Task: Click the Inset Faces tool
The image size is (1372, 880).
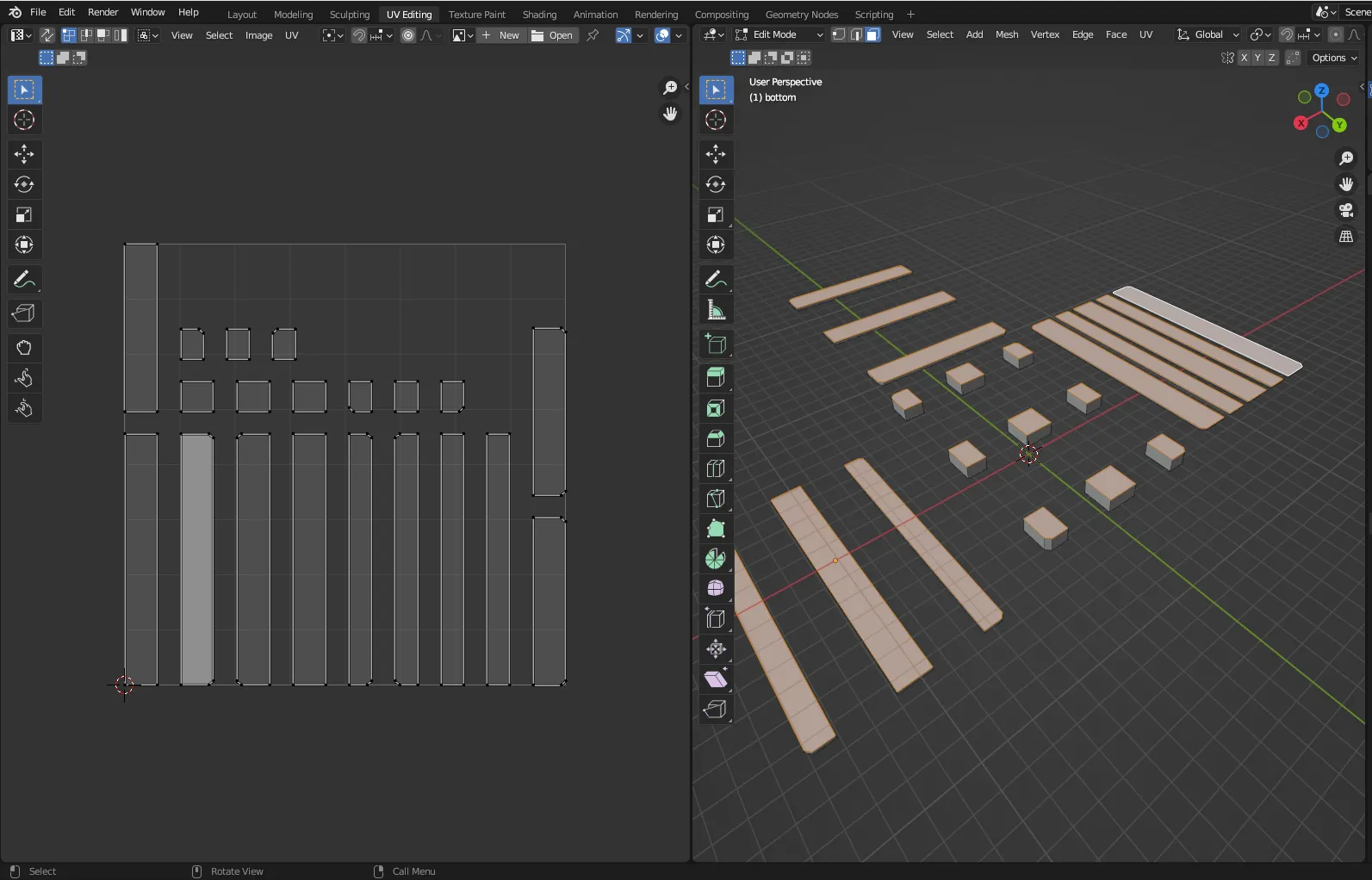Action: pyautogui.click(x=715, y=408)
